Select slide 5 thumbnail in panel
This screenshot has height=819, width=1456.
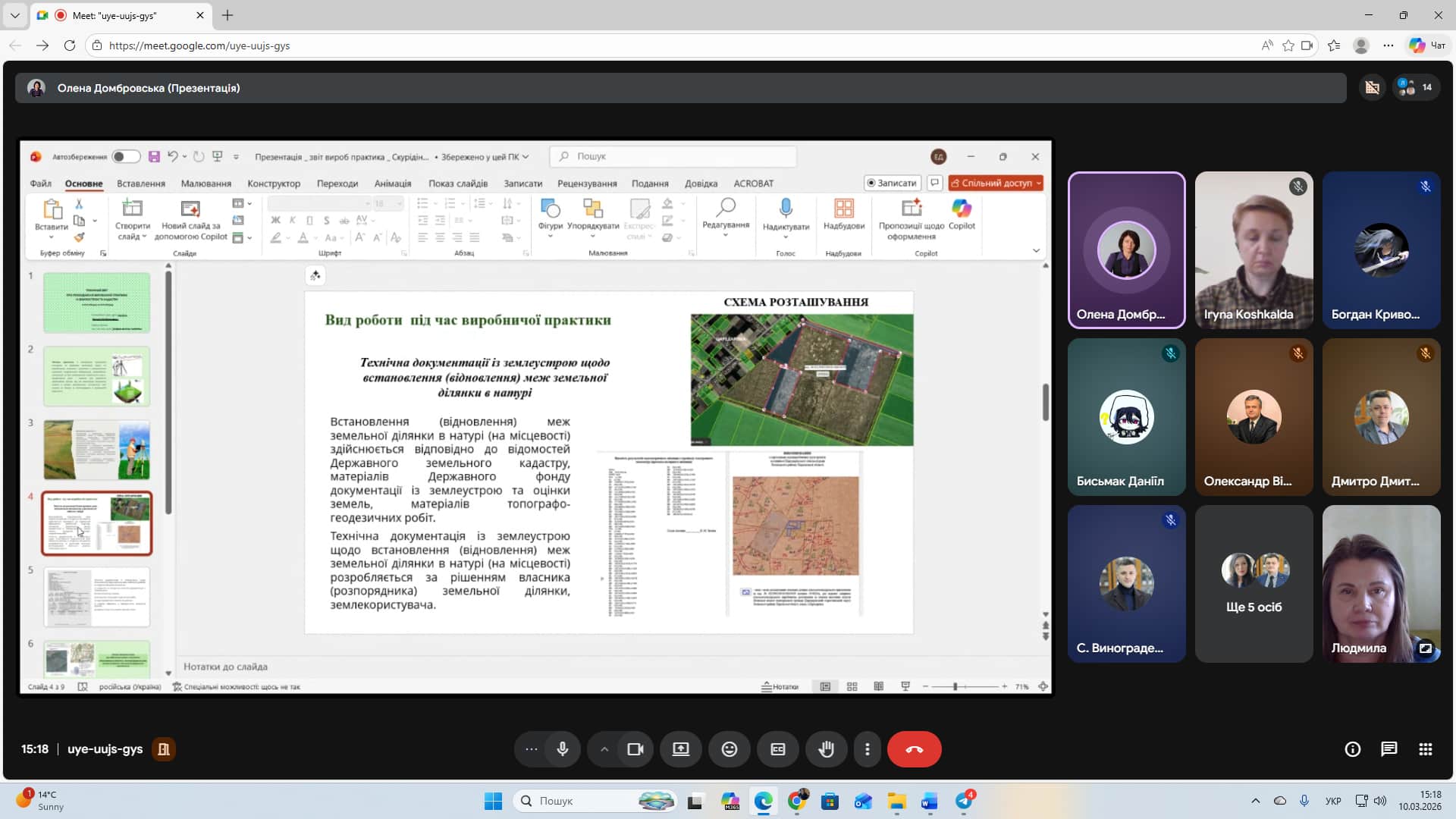point(96,597)
